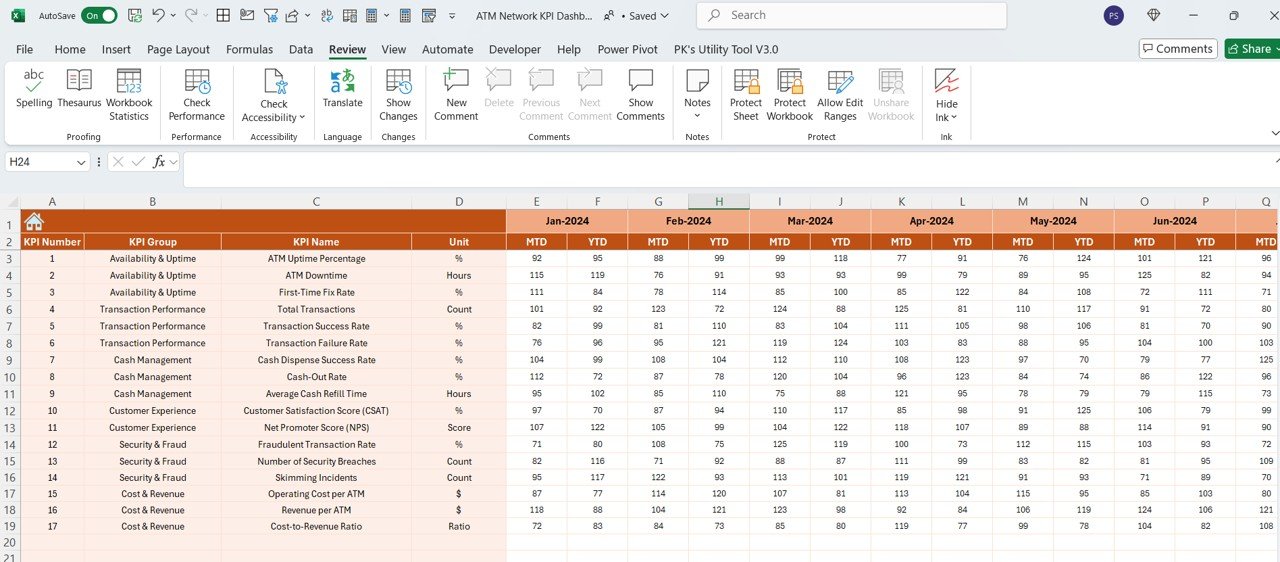Open the View tab
The height and width of the screenshot is (562, 1280).
pyautogui.click(x=394, y=49)
